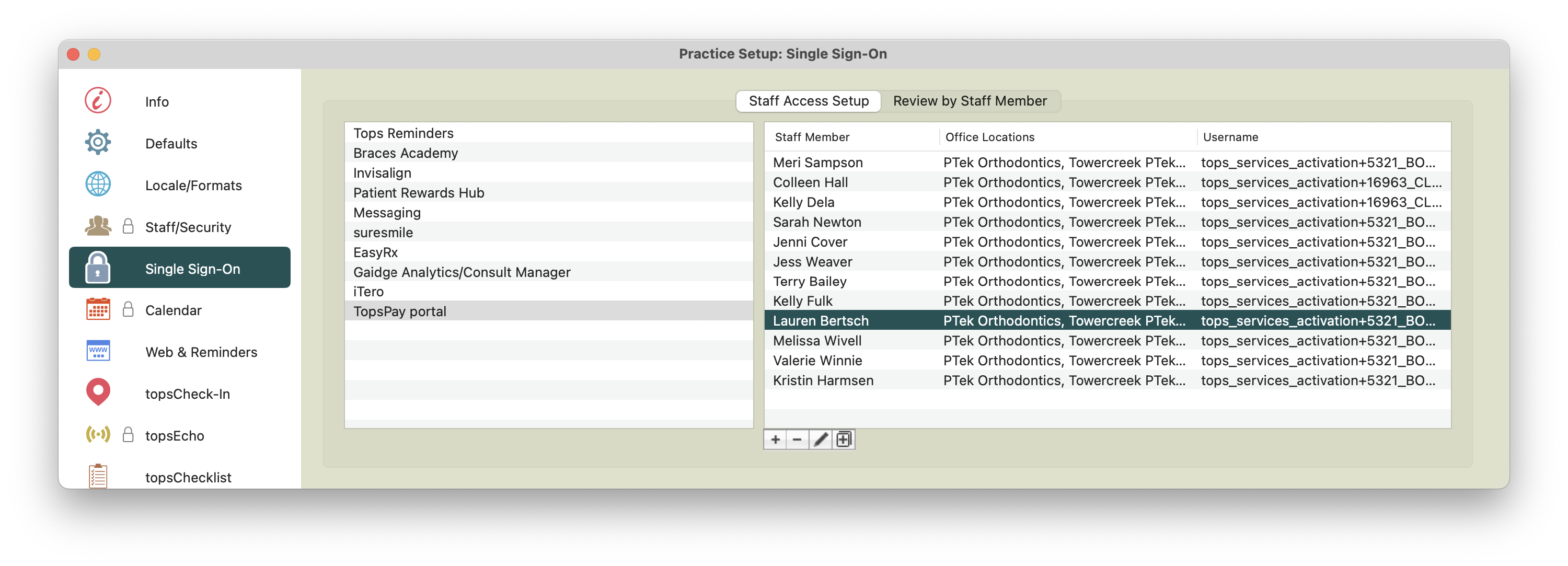
Task: Open Defaults via the gear icon
Action: click(x=97, y=142)
